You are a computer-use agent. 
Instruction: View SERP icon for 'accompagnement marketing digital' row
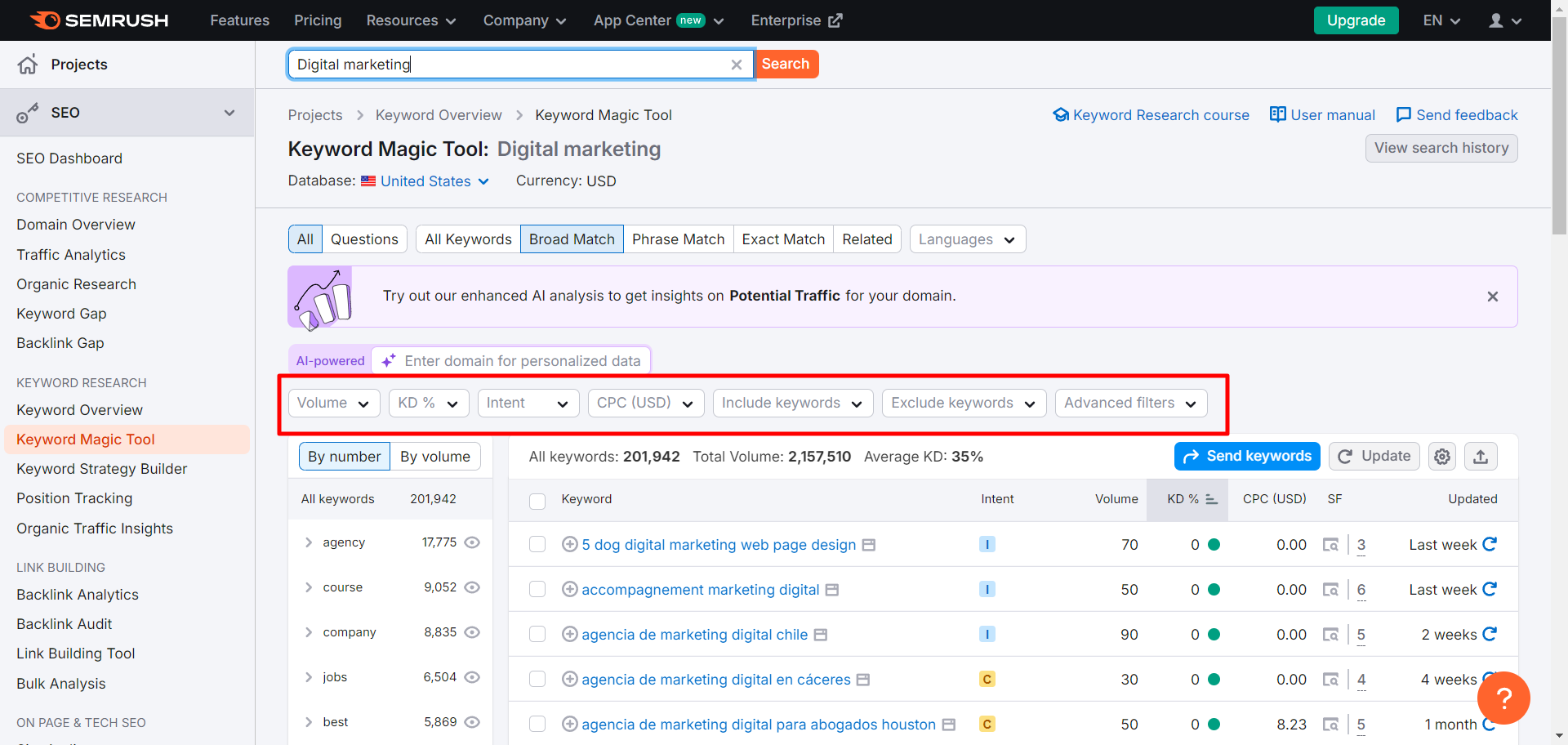(x=1330, y=590)
